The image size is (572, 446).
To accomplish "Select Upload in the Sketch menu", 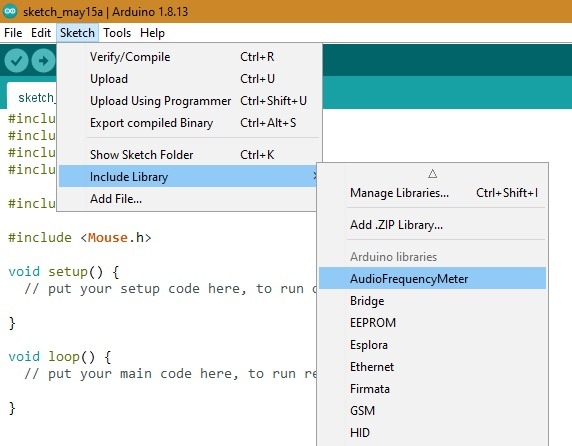I will tap(189, 79).
